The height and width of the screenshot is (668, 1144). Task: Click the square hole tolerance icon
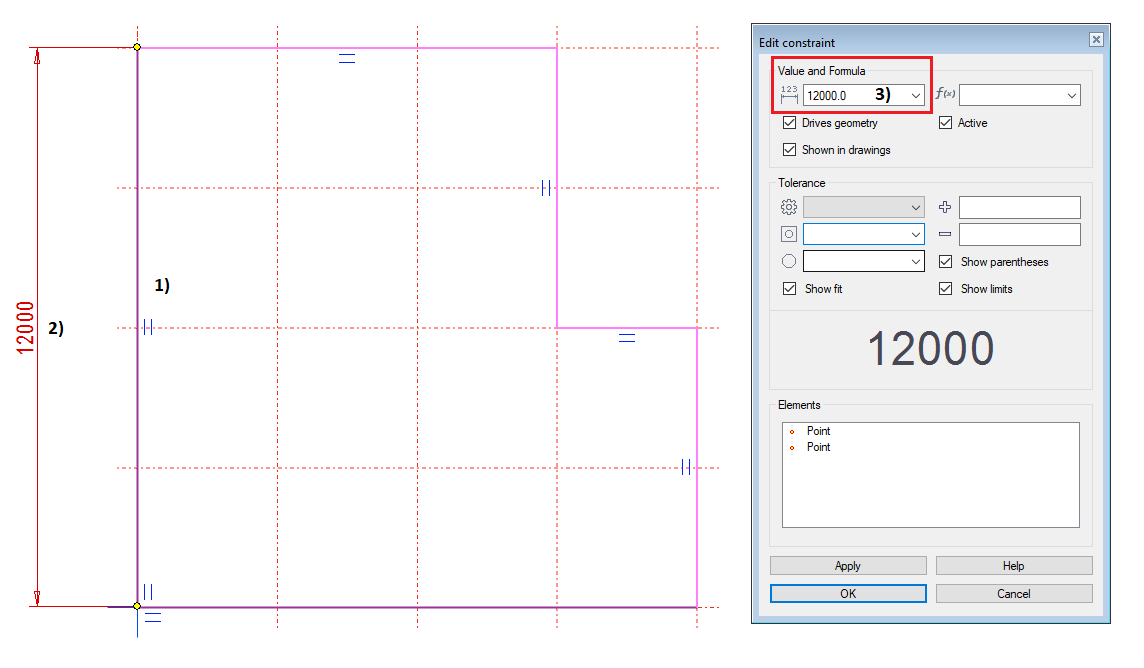(789, 234)
